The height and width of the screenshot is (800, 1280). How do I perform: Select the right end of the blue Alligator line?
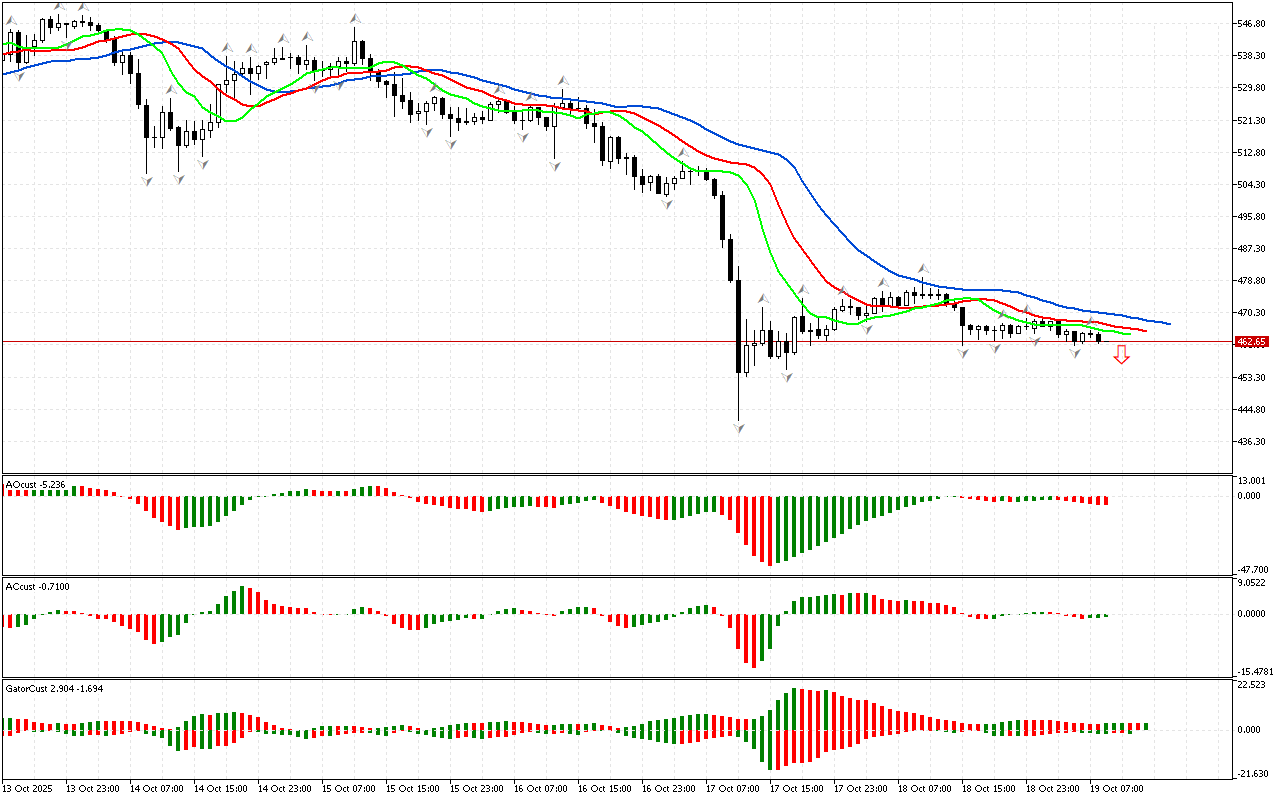[x=1168, y=323]
